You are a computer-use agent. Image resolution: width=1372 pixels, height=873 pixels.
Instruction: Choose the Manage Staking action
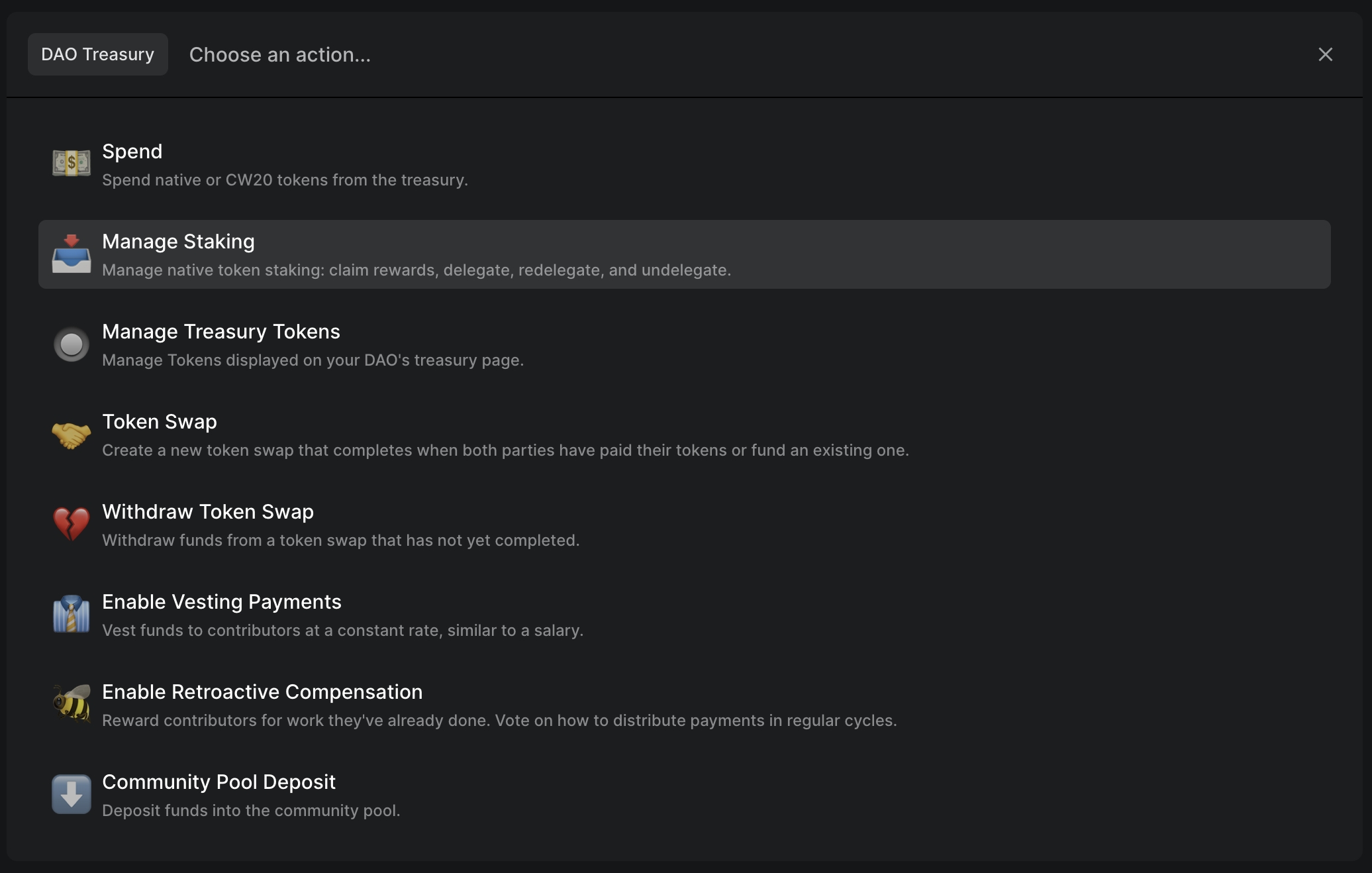click(x=178, y=242)
